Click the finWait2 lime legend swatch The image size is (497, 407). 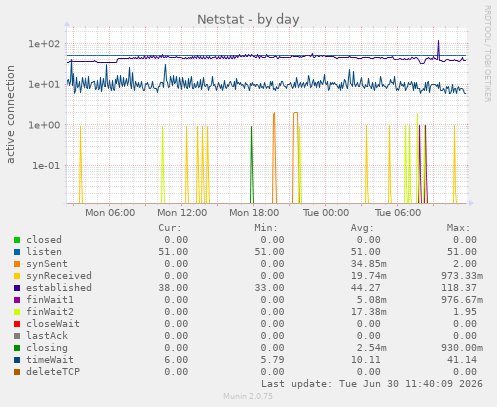(x=17, y=312)
